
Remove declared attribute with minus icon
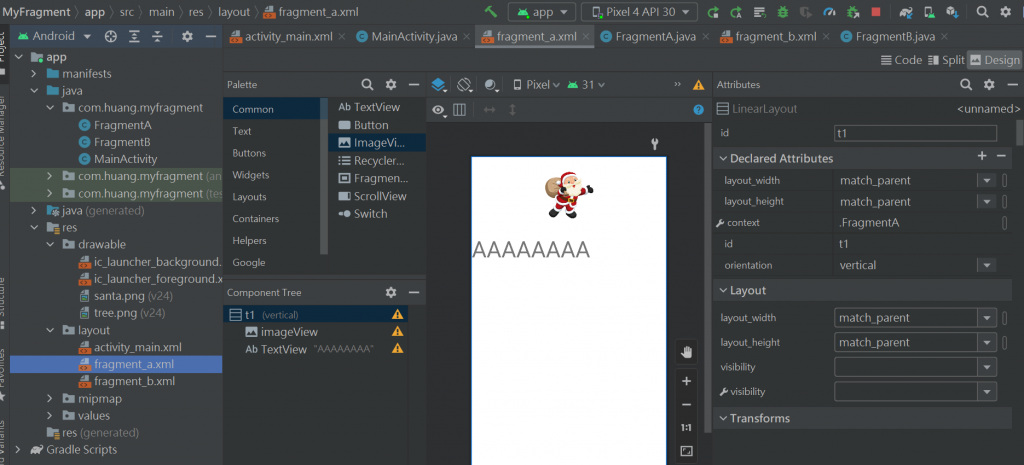pyautogui.click(x=1001, y=156)
